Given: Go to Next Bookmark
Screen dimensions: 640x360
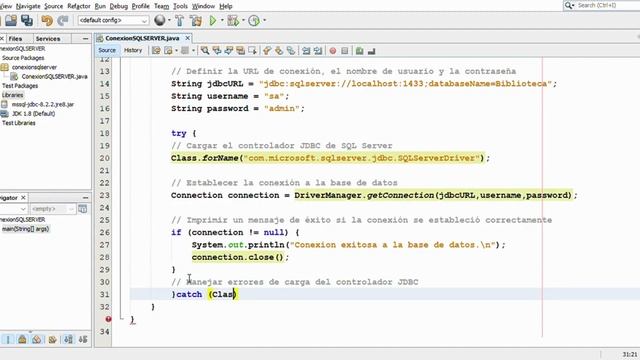Looking at the screenshot, I should pyautogui.click(x=279, y=51).
